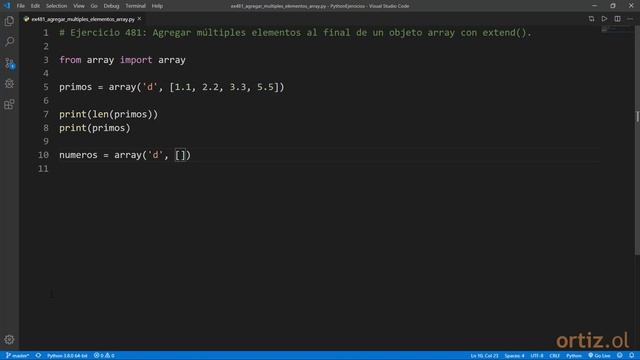Click 'print(primos)' on line 8
This screenshot has height=360, width=640.
pos(95,128)
